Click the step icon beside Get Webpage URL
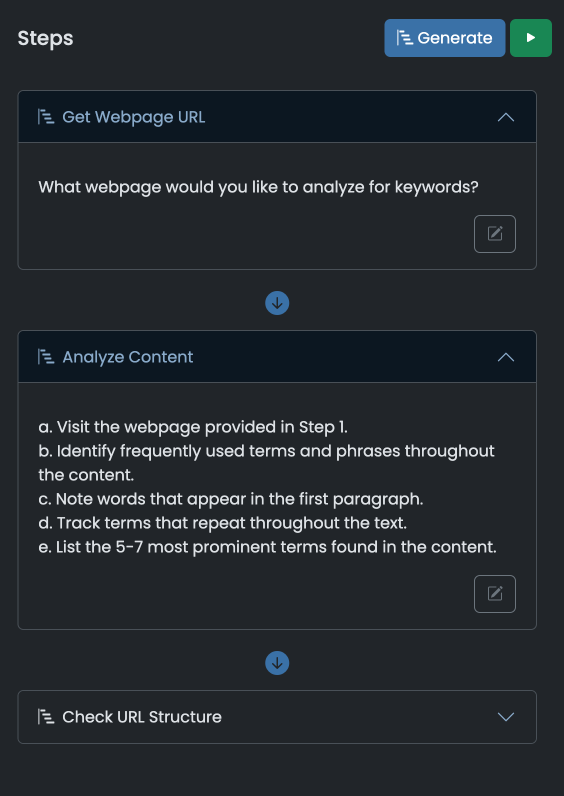The width and height of the screenshot is (564, 796). tap(46, 117)
